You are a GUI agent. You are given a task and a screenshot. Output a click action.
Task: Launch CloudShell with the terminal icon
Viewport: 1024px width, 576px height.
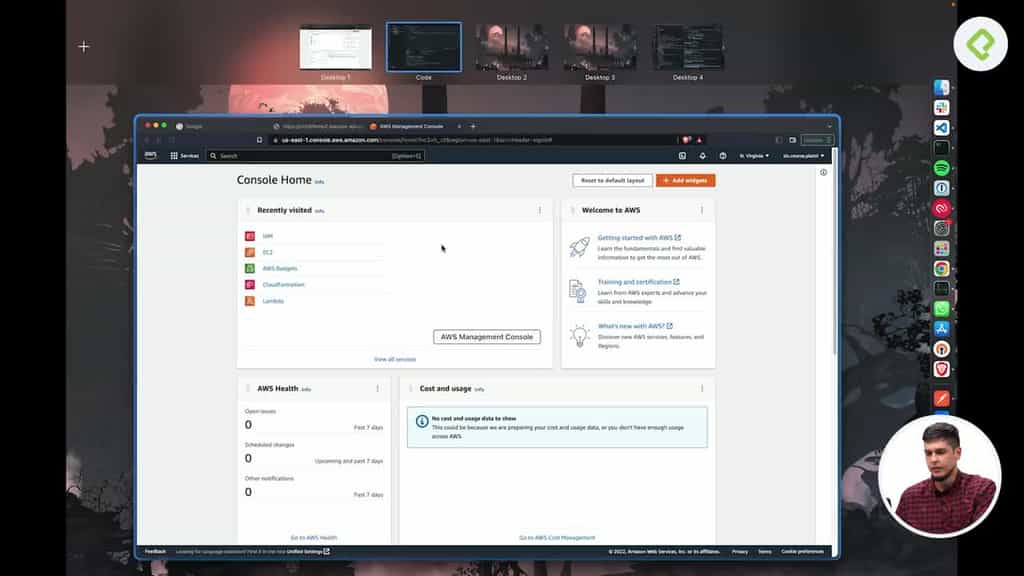point(681,156)
